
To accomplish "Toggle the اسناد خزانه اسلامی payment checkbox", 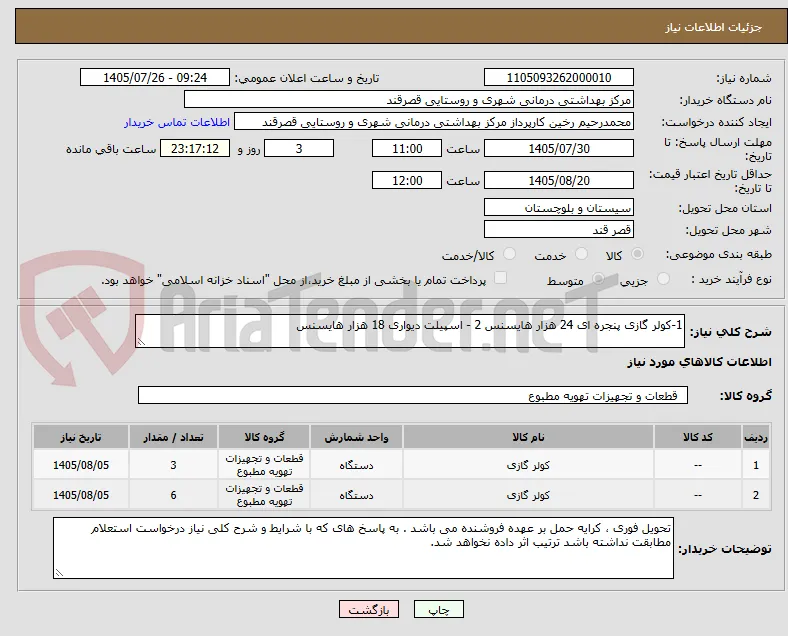I will tap(500, 278).
